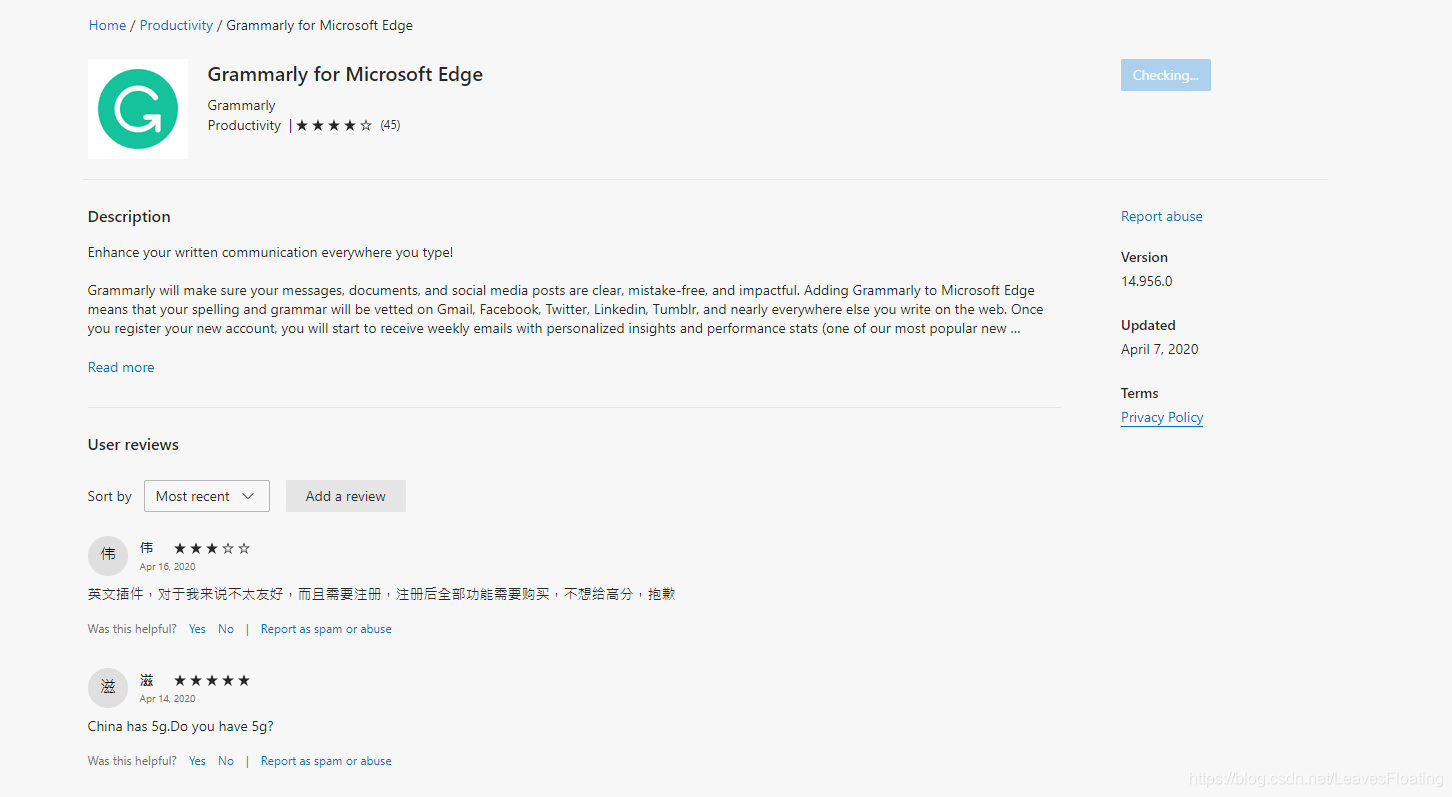This screenshot has height=797, width=1452.
Task: Click the version number 14.956.0
Action: [x=1146, y=281]
